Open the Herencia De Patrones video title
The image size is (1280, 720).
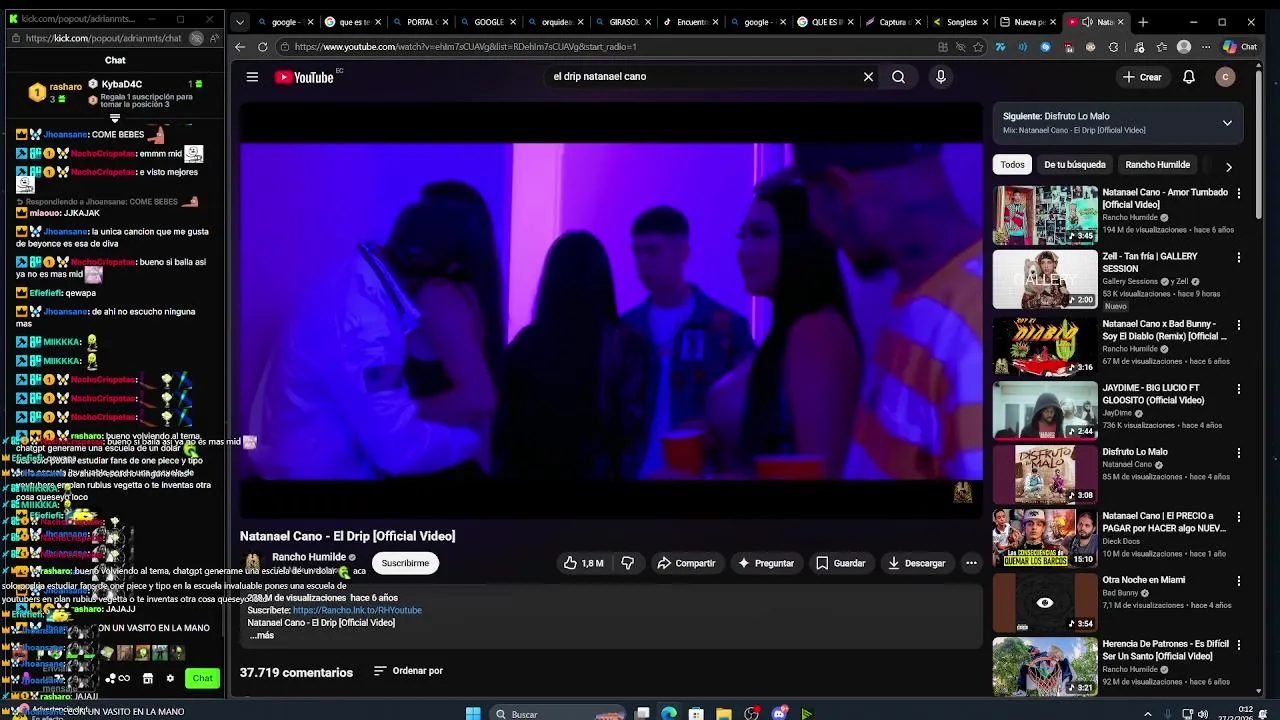tap(1165, 650)
